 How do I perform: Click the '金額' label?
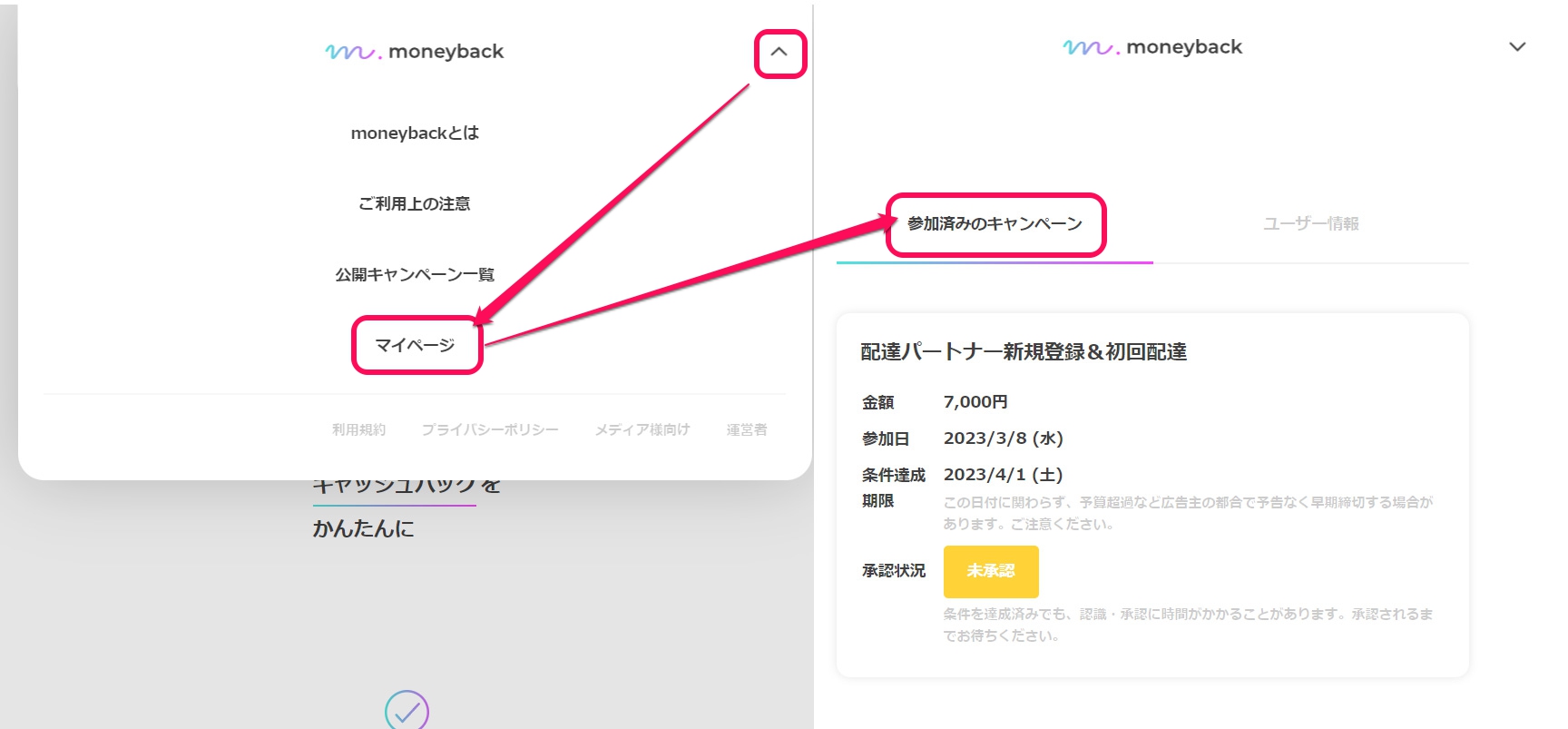tap(877, 402)
